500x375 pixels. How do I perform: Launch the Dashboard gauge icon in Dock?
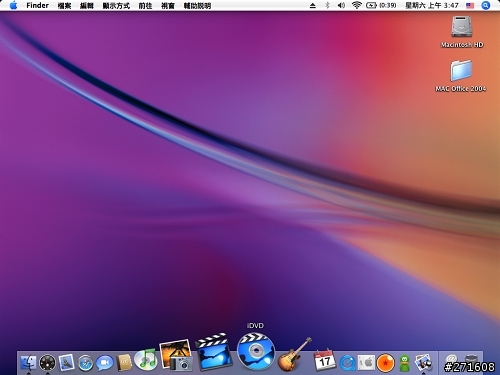point(47,363)
